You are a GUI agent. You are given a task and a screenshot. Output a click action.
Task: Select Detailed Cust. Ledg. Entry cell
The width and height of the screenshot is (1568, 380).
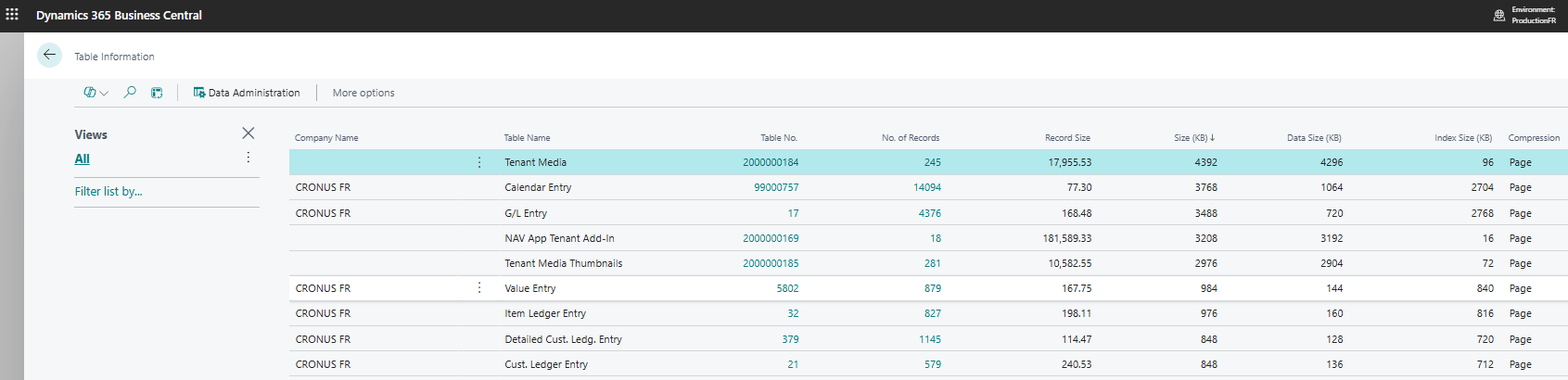(x=563, y=339)
